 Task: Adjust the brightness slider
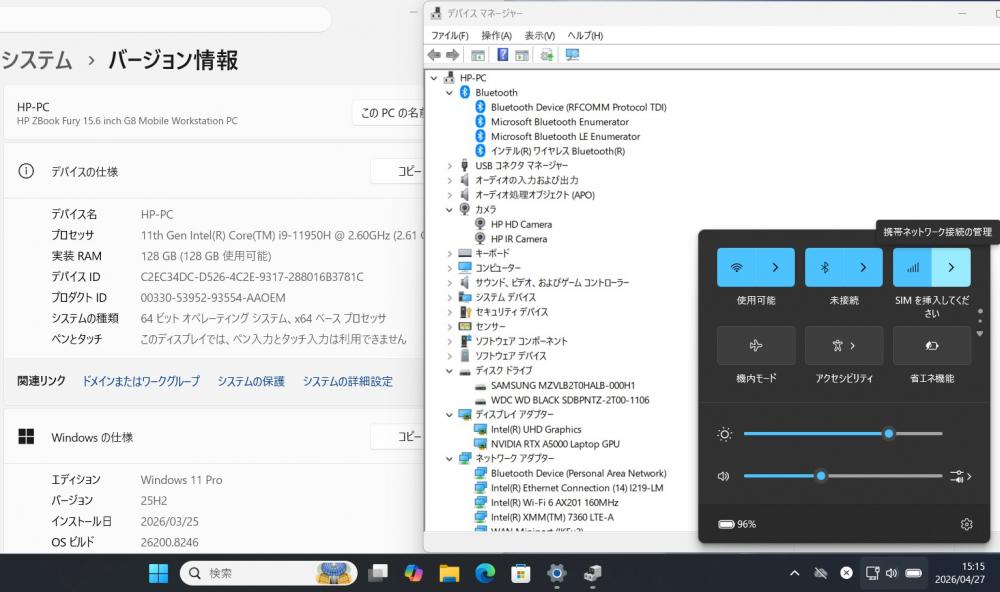coord(842,434)
